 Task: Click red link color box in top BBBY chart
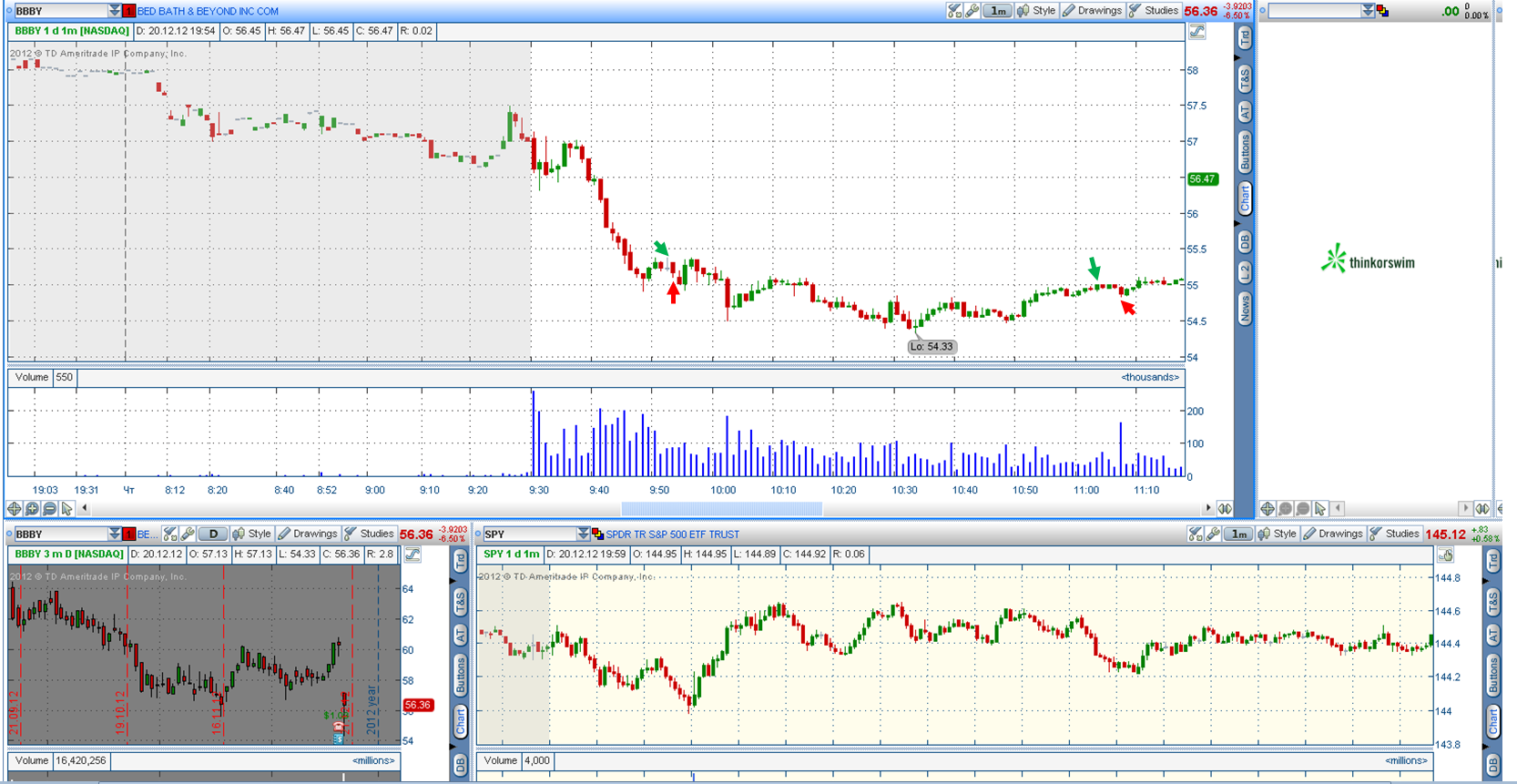coord(129,11)
